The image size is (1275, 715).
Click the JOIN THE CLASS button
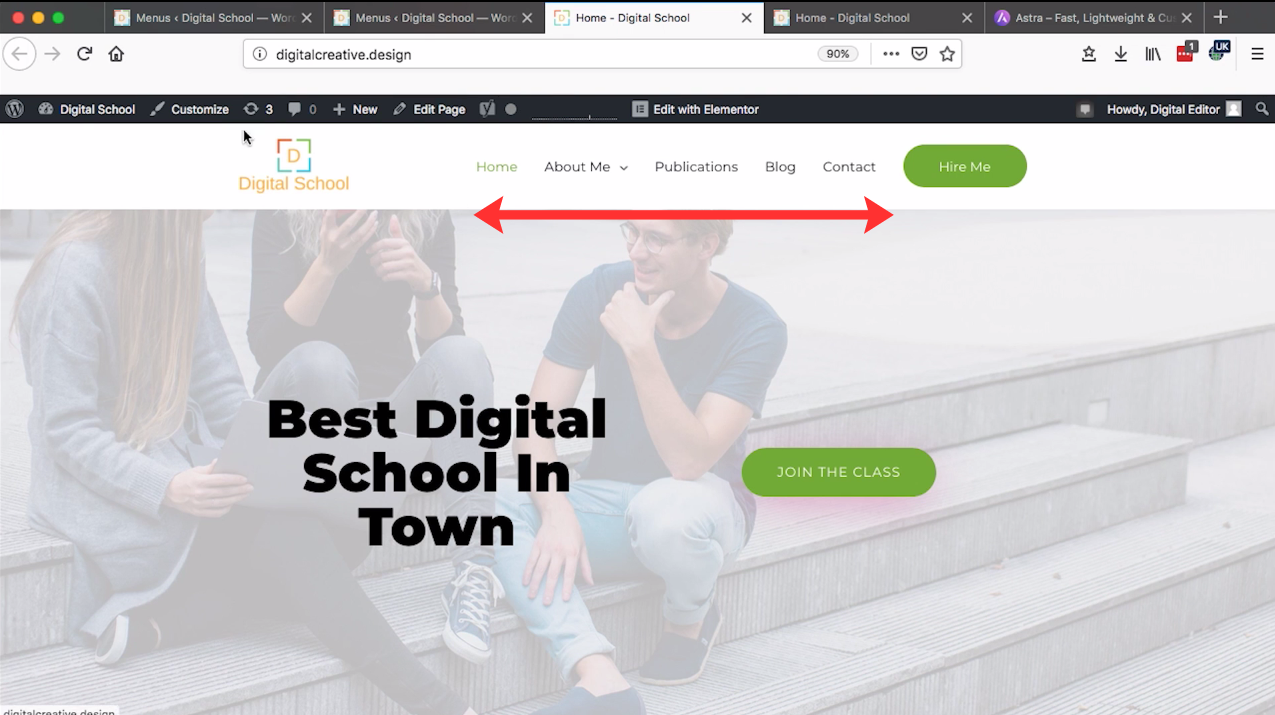(839, 472)
